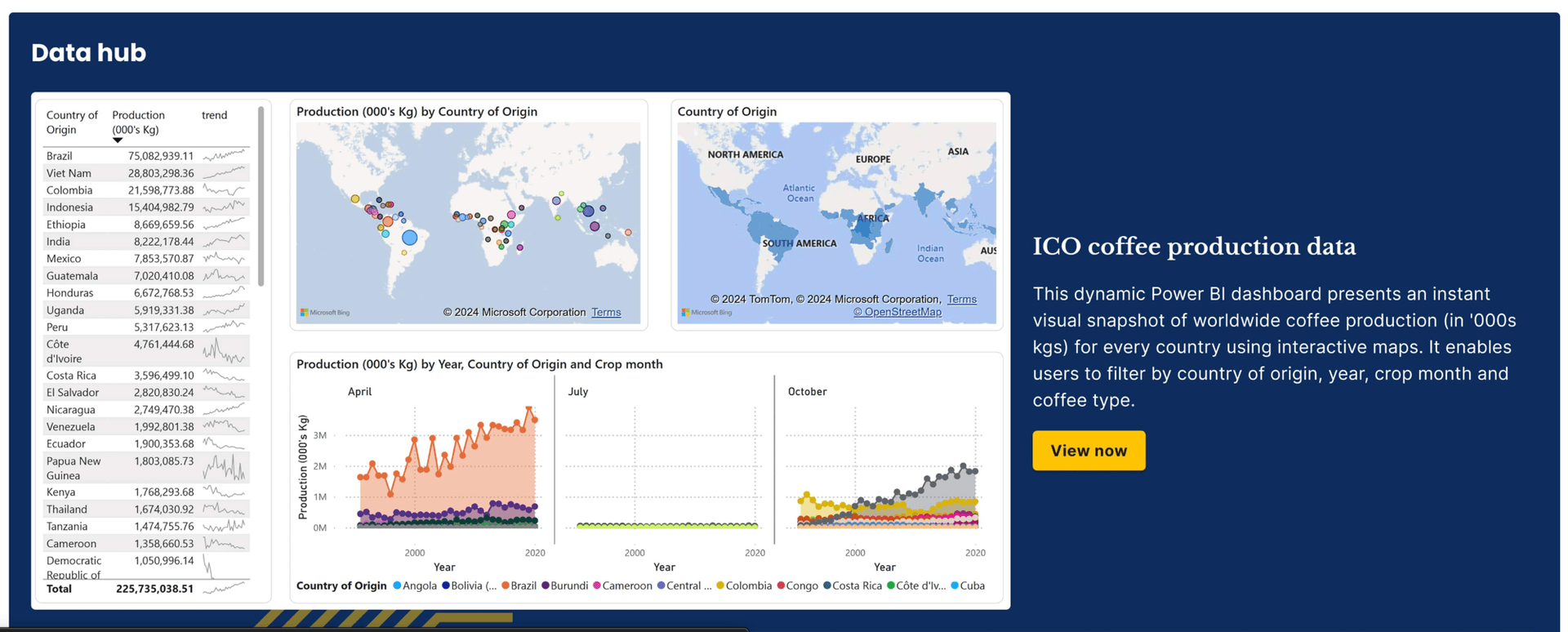The height and width of the screenshot is (632, 1568).
Task: Click the Cuba legend marker
Action: coord(955,585)
